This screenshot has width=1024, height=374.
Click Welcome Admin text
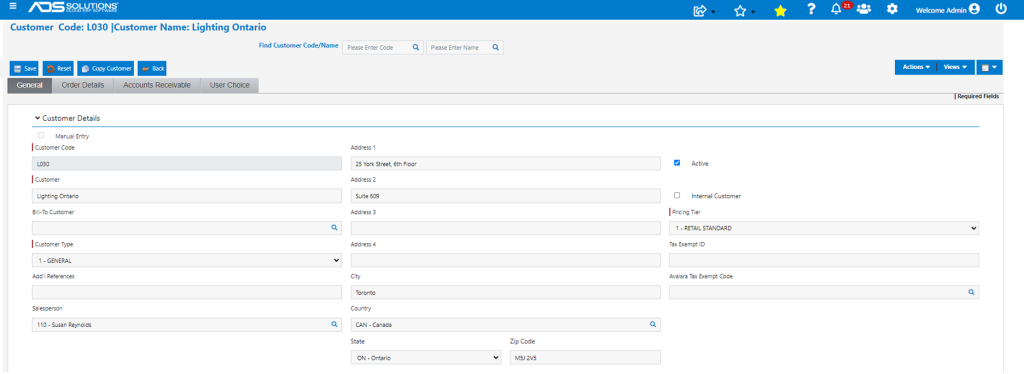click(x=942, y=10)
